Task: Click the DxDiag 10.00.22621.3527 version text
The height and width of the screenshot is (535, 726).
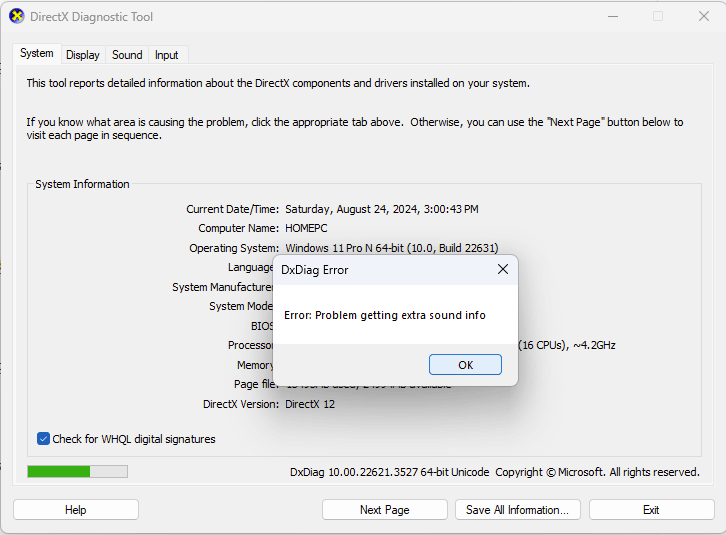Action: pyautogui.click(x=389, y=472)
